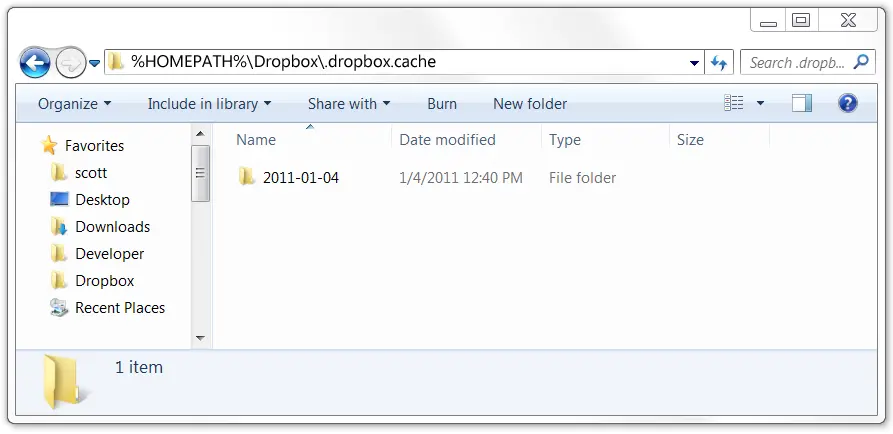Screen dimensions: 893x434
Task: Open the view options dropdown arrow
Action: (x=760, y=103)
